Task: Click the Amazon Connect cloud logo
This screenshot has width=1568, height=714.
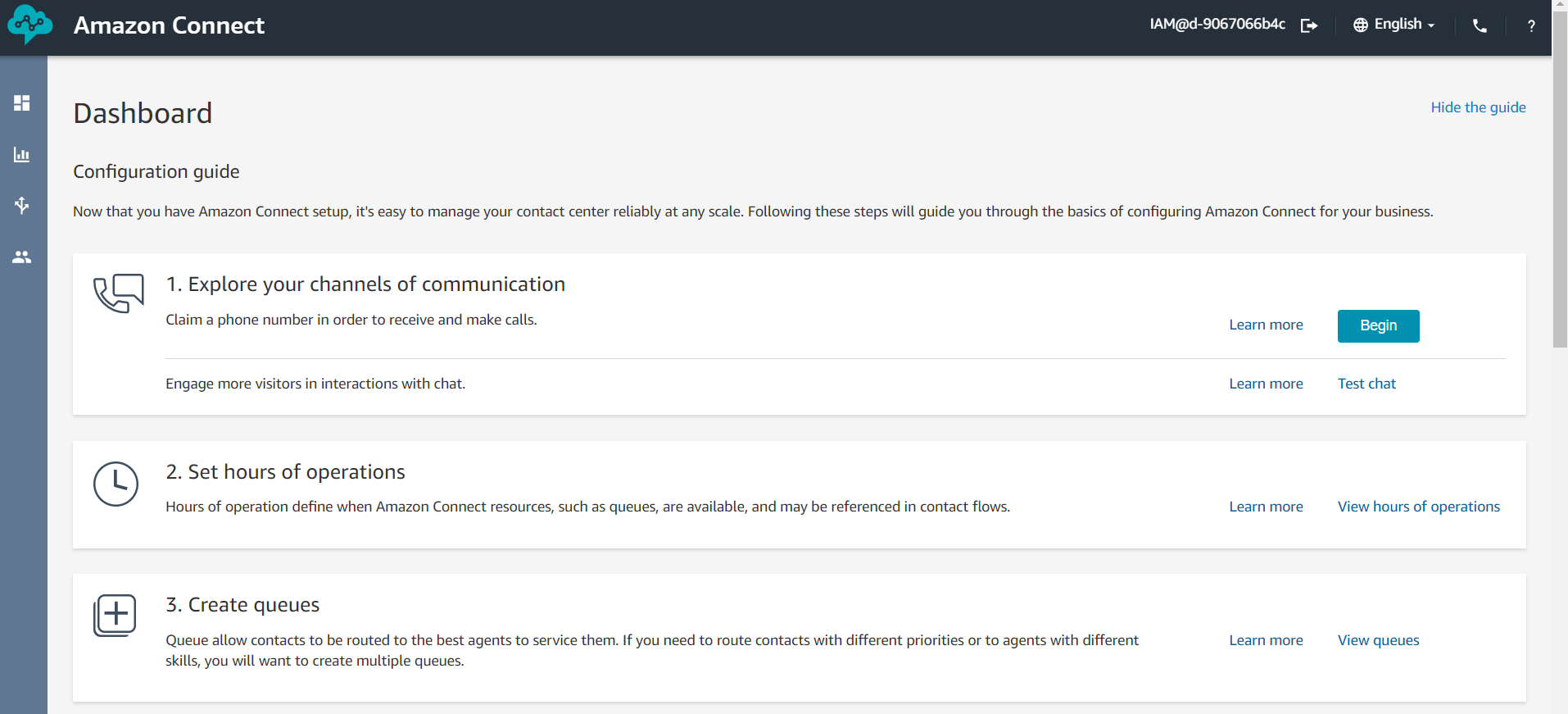Action: tap(29, 25)
